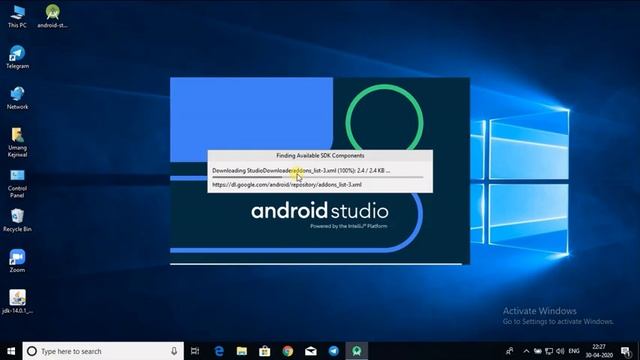640x360 pixels.
Task: Open This PC desktop icon
Action: (17, 16)
